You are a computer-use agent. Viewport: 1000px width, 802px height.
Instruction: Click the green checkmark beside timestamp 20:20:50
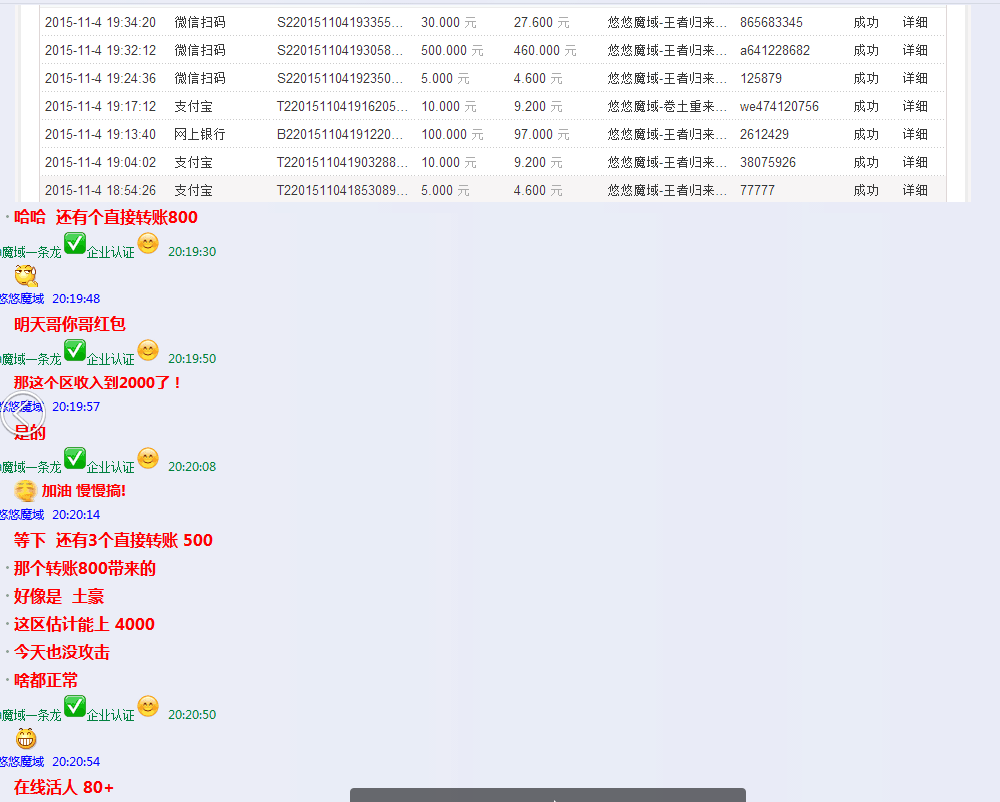pos(75,706)
